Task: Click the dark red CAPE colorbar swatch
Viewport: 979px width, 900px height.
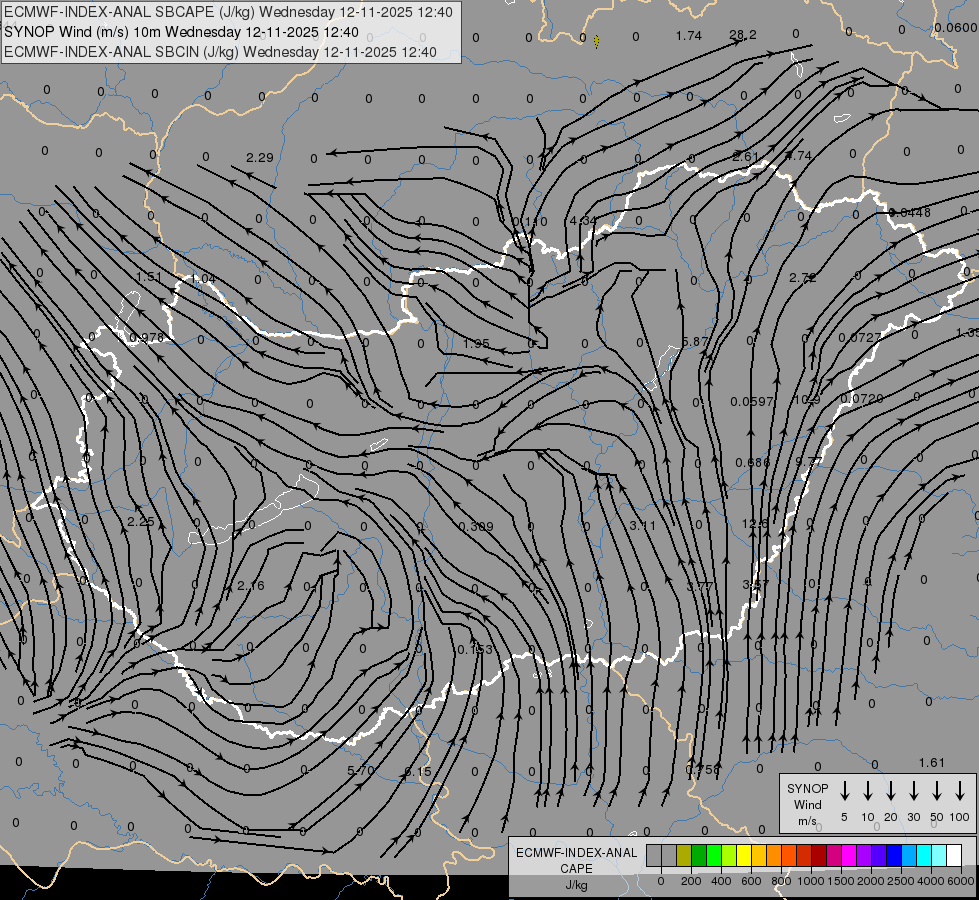Action: 819,855
